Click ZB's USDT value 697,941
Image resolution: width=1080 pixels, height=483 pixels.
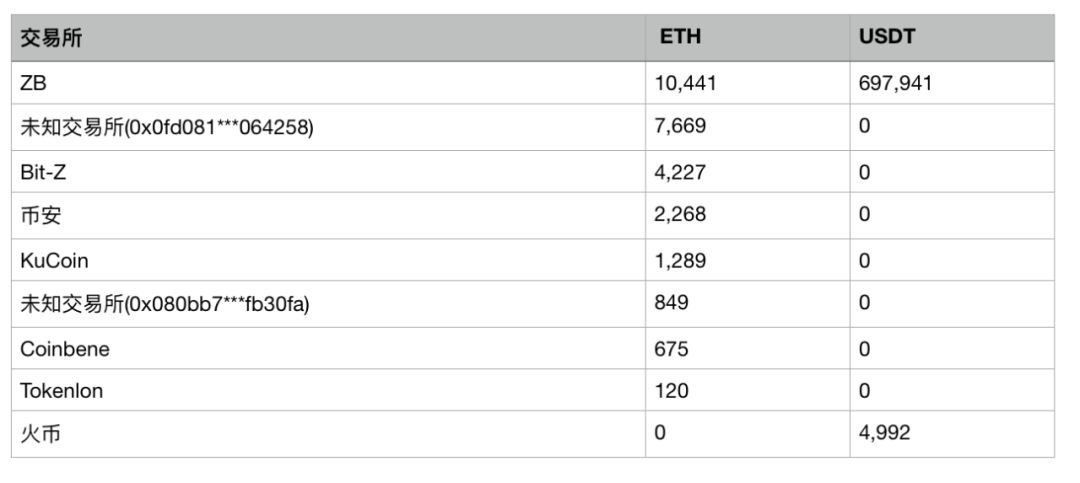point(895,83)
